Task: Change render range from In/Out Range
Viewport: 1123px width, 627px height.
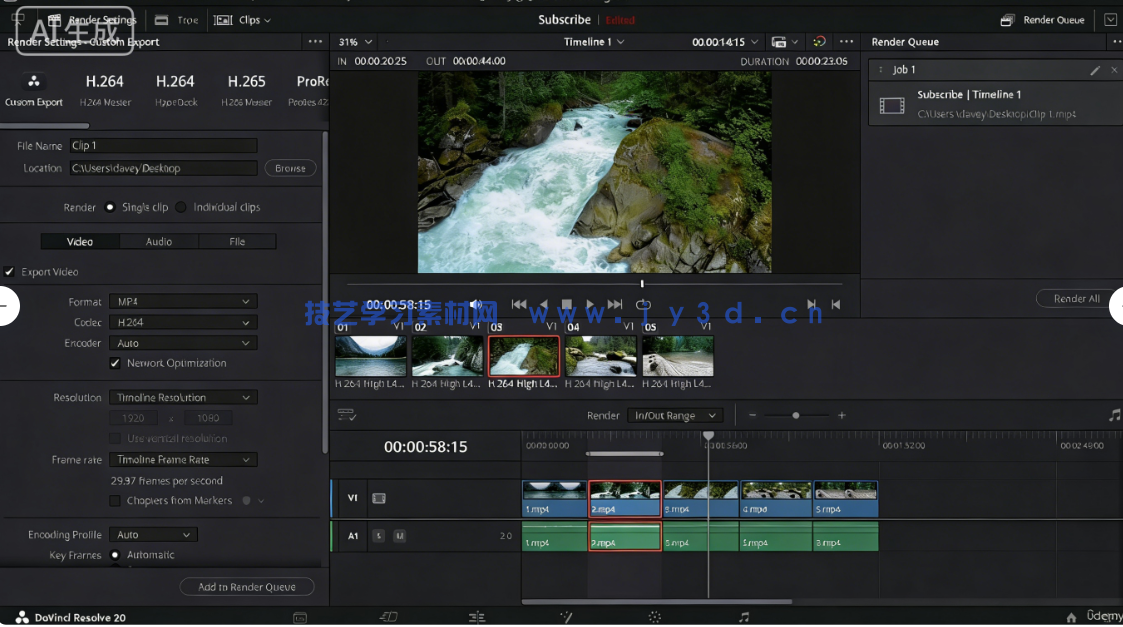Action: [675, 415]
